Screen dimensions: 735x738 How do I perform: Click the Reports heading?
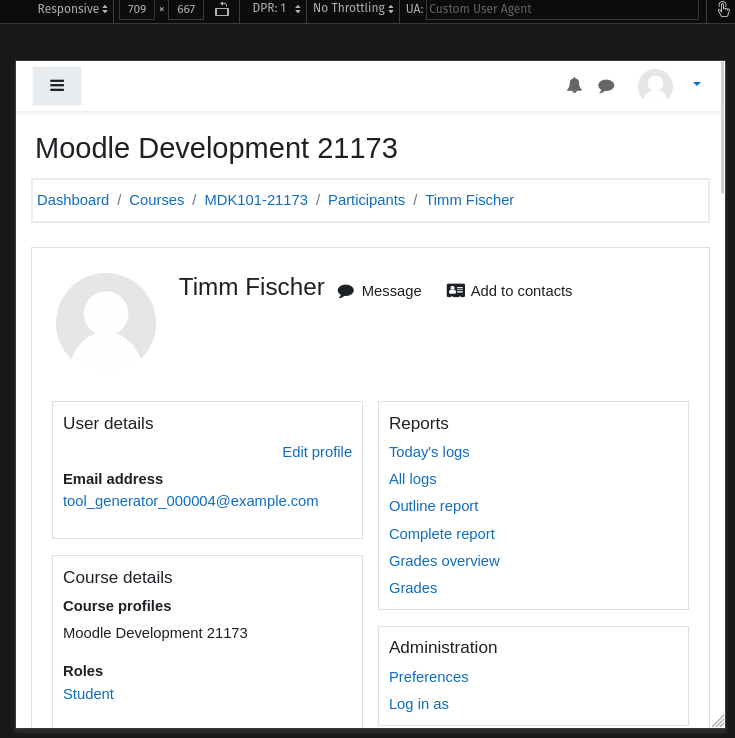419,424
